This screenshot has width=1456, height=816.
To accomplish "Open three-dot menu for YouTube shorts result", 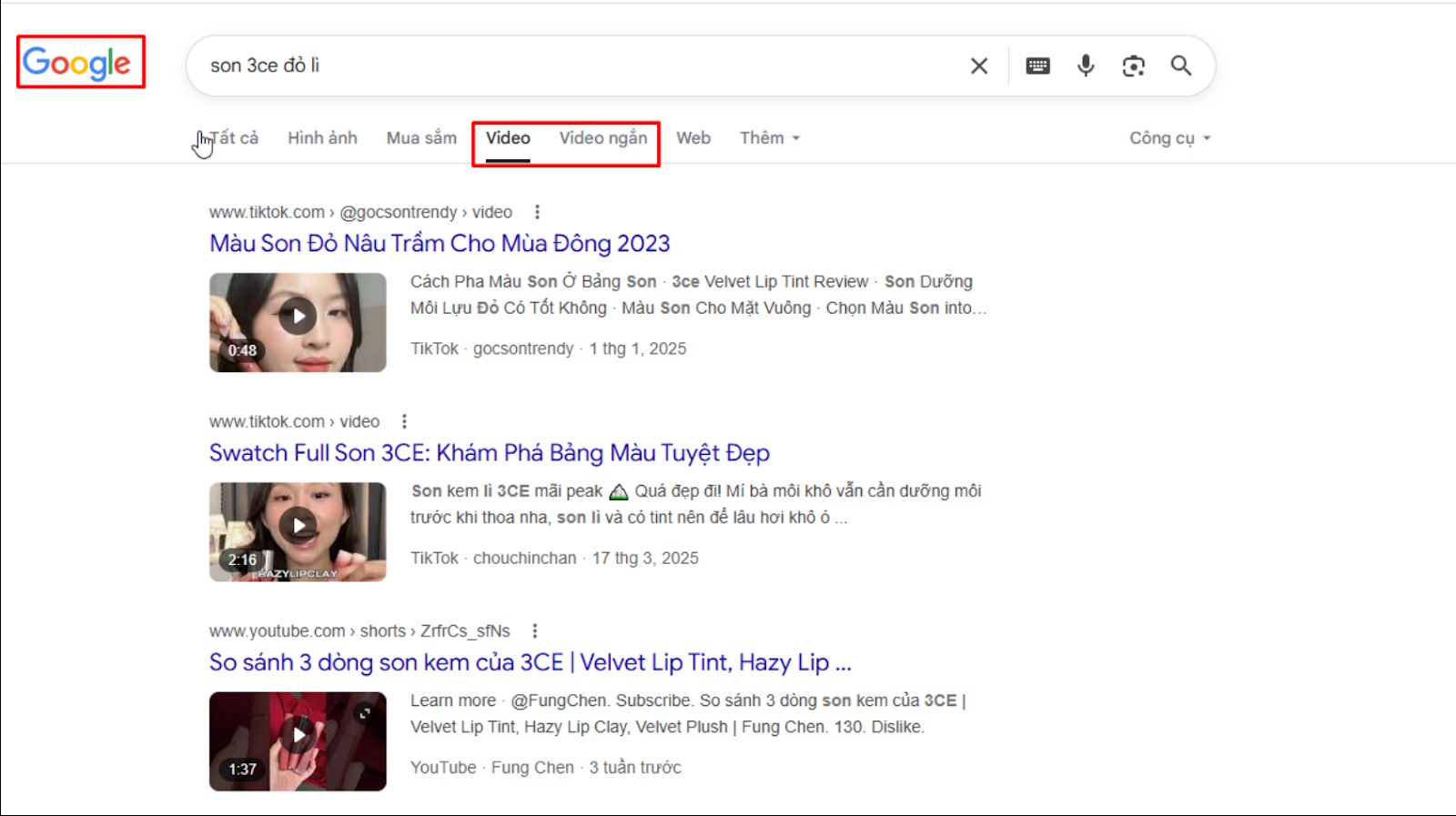I will coord(535,630).
